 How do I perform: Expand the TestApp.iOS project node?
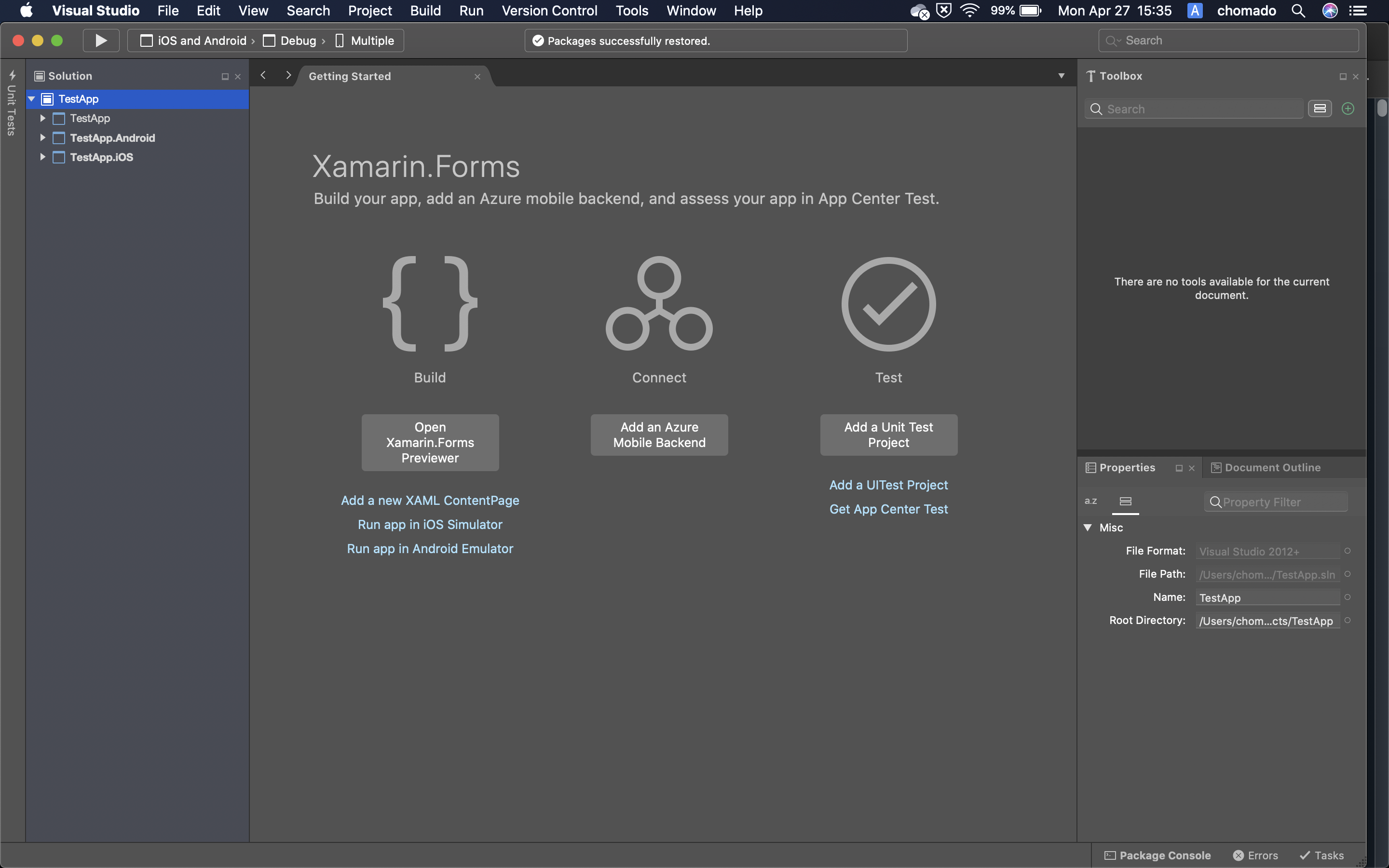(x=42, y=157)
